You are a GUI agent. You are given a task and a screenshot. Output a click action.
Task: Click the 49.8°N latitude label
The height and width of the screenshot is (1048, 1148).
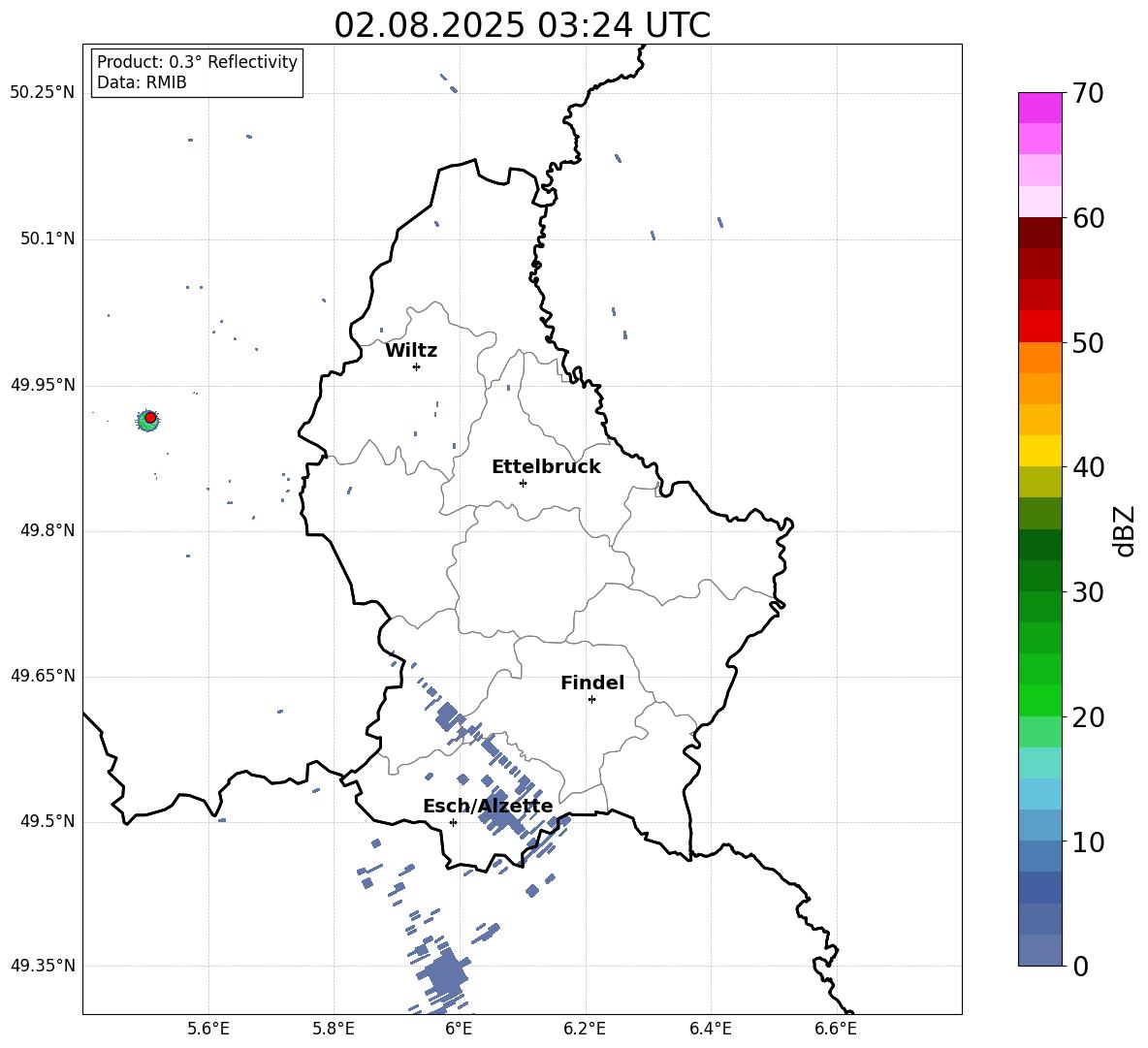[48, 530]
